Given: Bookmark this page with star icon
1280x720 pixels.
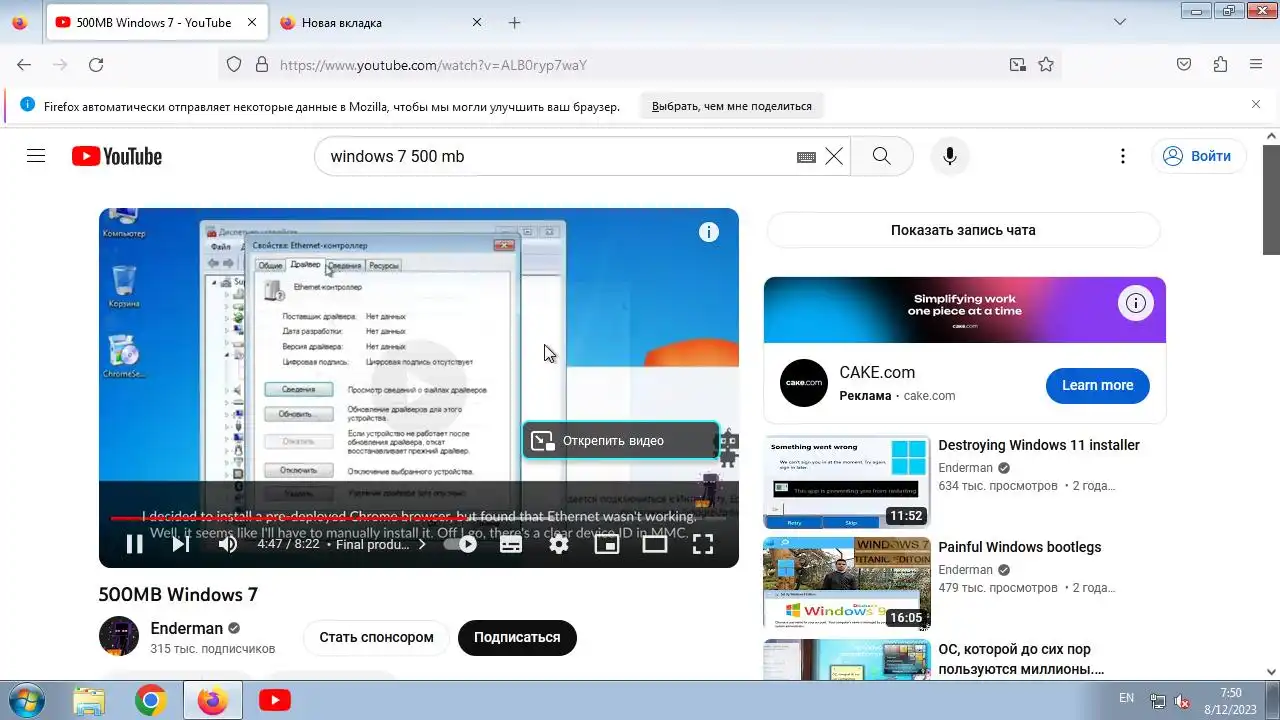Looking at the screenshot, I should (x=1046, y=65).
